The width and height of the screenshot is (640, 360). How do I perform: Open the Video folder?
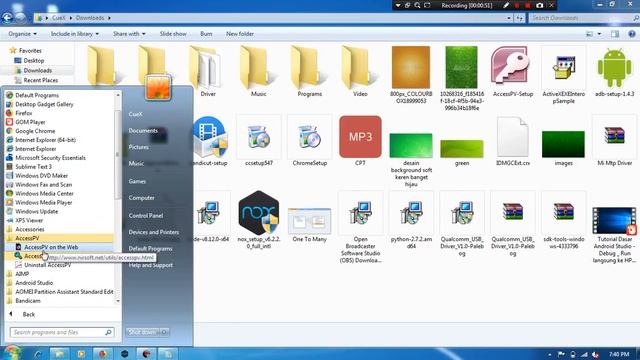point(360,71)
